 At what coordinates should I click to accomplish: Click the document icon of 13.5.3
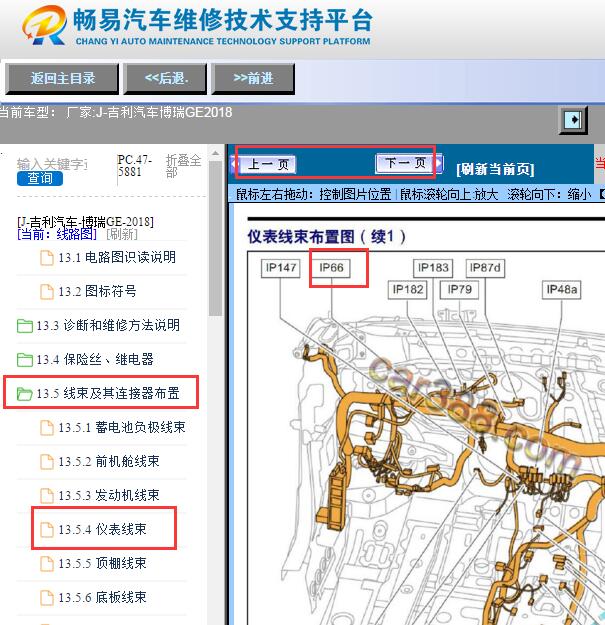pos(47,495)
